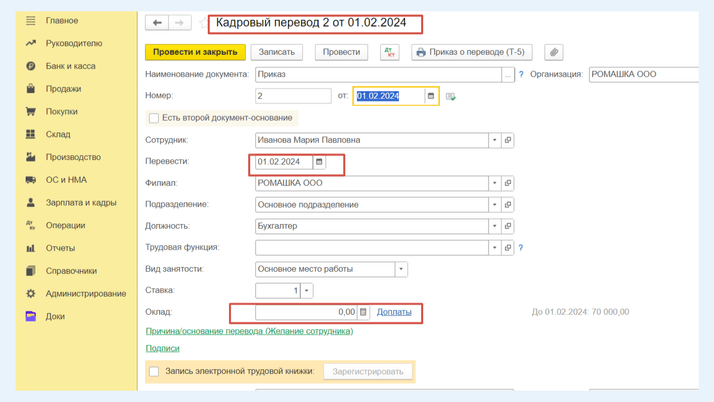
Task: Click the Номер input field
Action: 293,96
